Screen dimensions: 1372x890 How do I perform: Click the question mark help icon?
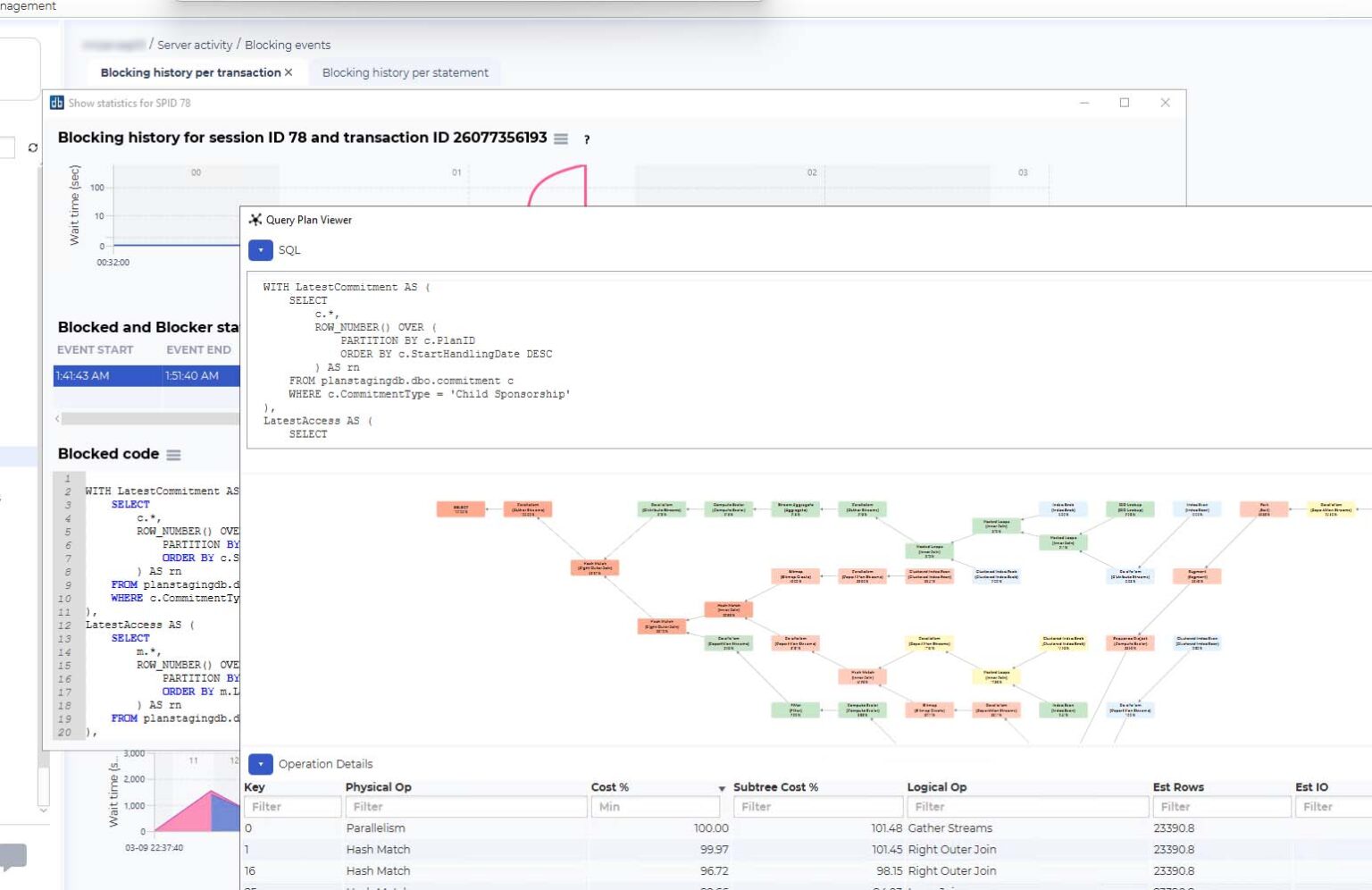pos(587,139)
